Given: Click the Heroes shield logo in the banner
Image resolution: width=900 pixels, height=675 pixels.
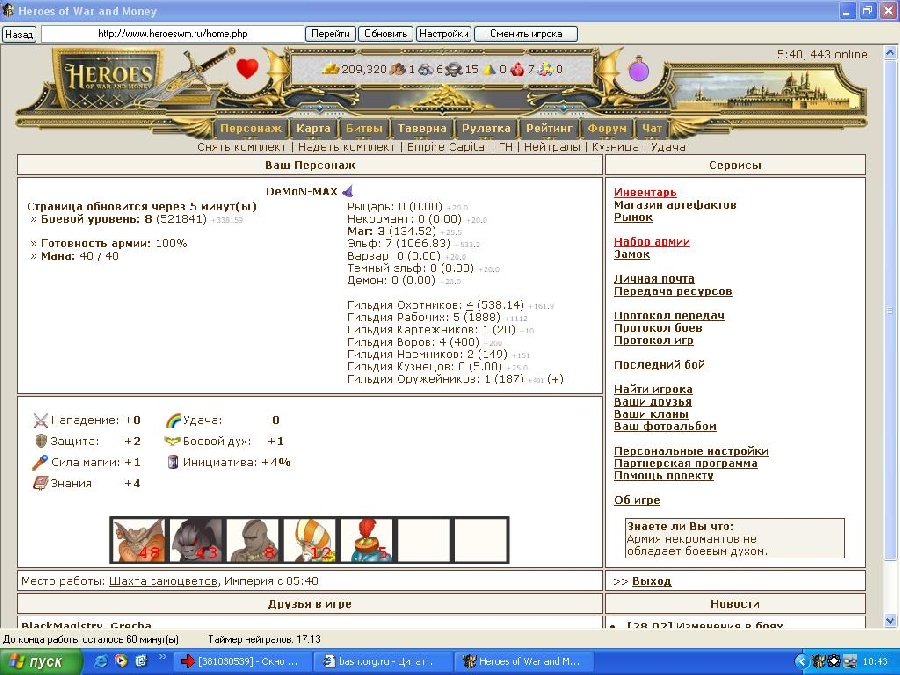Looking at the screenshot, I should (108, 78).
